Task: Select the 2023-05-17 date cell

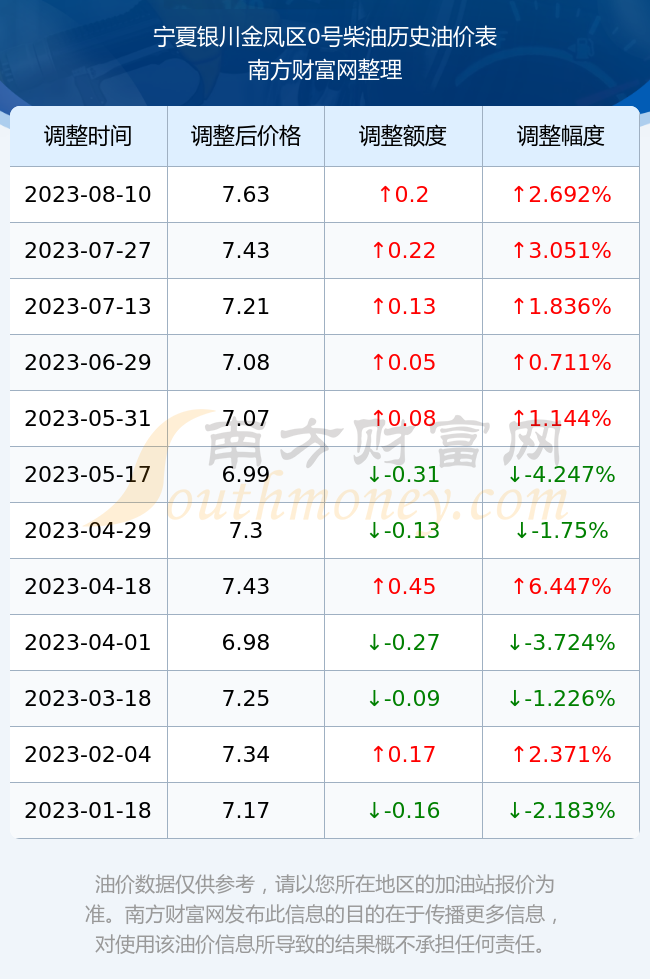Action: (x=88, y=474)
